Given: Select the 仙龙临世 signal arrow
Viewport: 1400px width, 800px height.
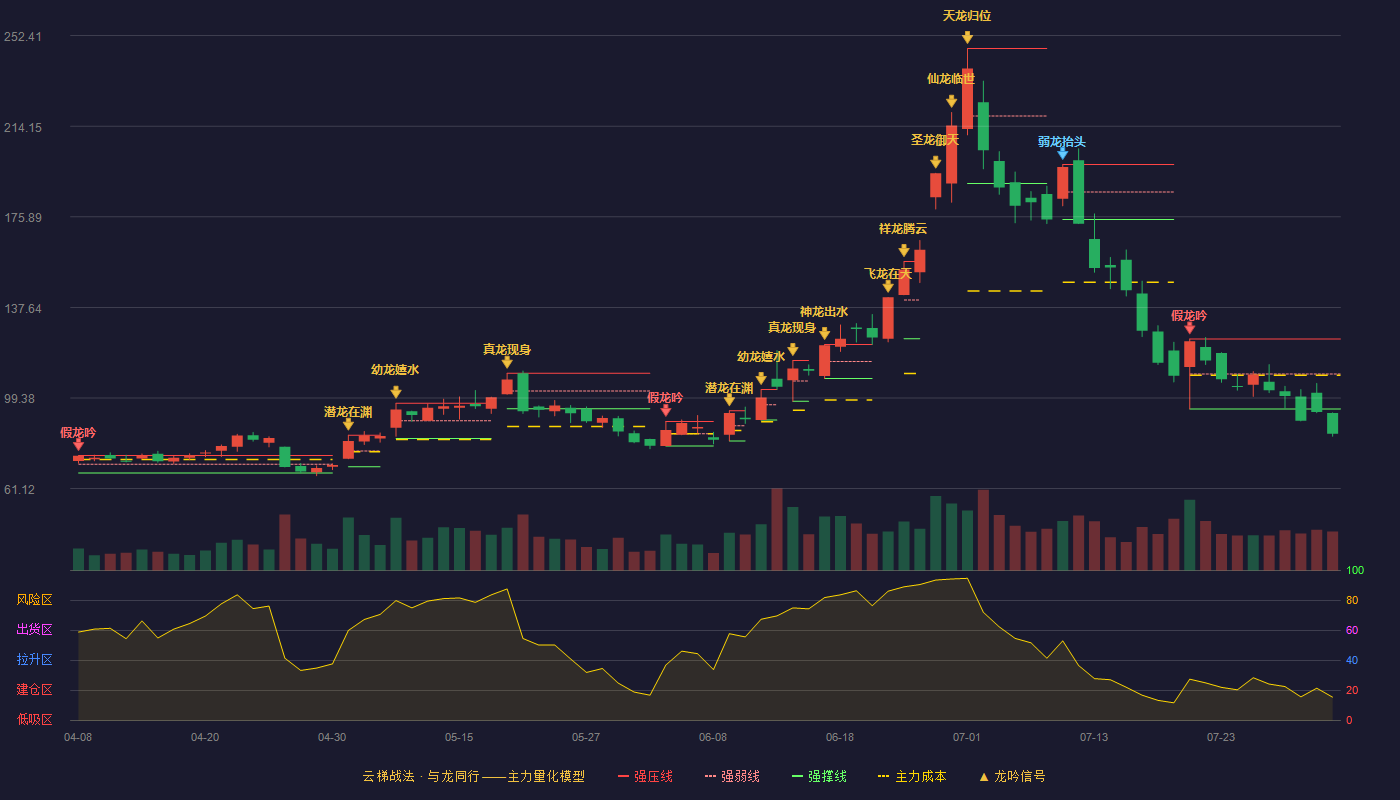Looking at the screenshot, I should point(952,101).
